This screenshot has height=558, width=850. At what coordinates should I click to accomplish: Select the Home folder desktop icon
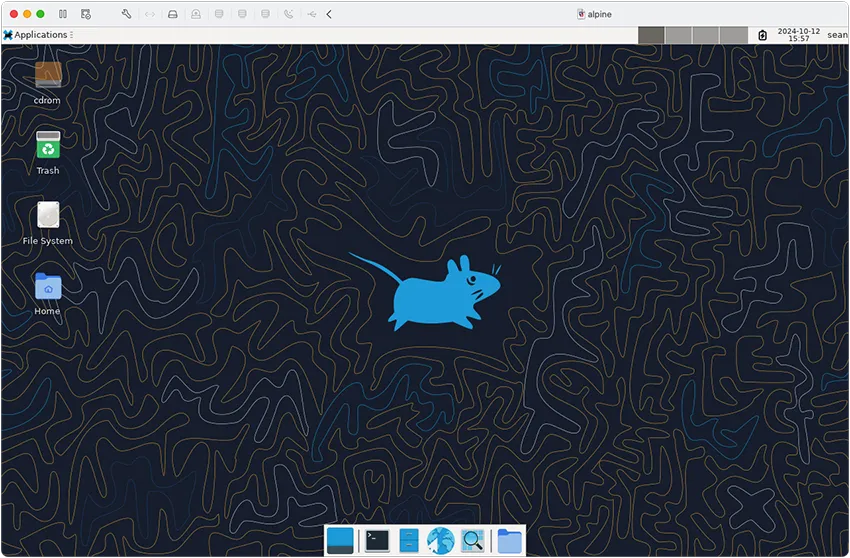pos(48,294)
